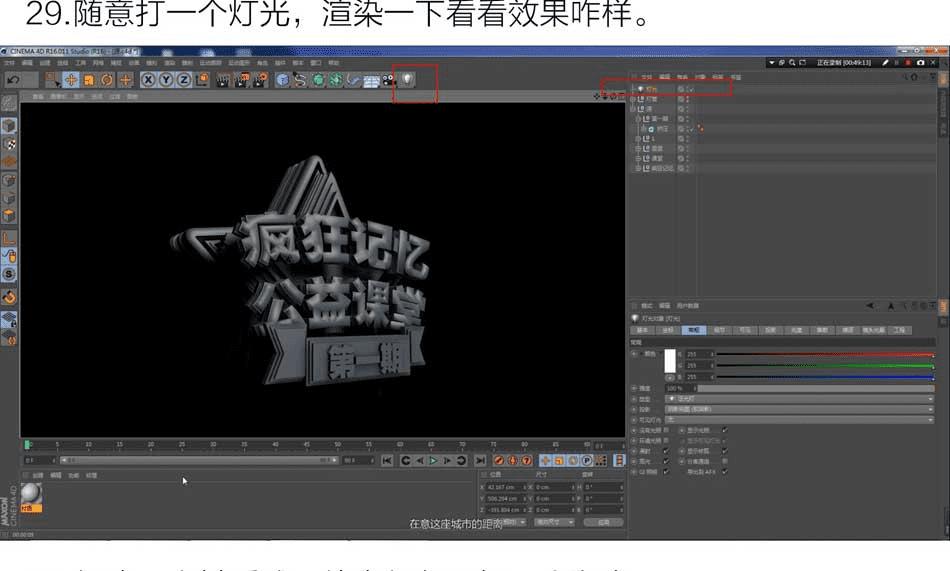This screenshot has height=571, width=950.
Task: Click the 强度 intensity 100% field
Action: [679, 388]
